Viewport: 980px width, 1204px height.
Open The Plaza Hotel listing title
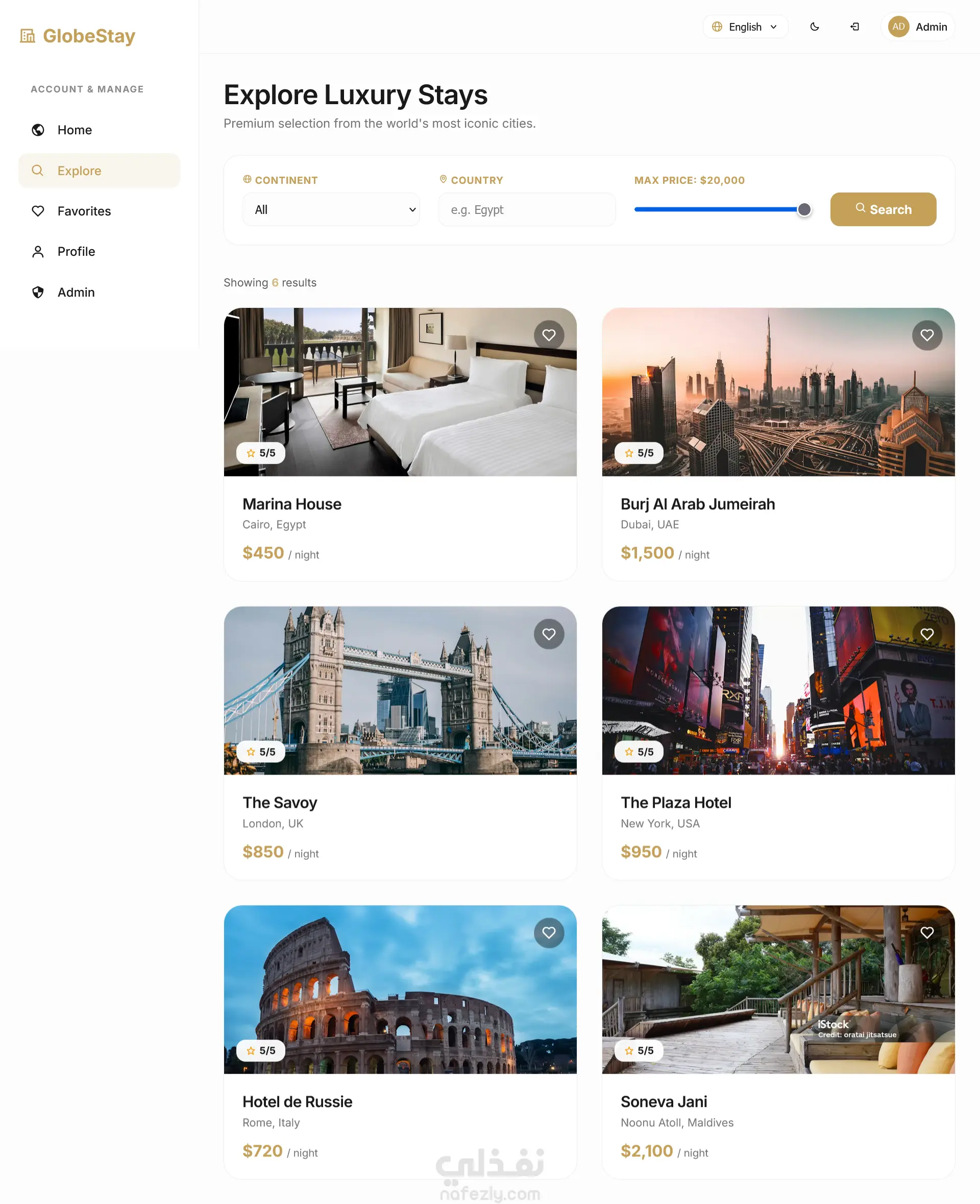tap(676, 803)
